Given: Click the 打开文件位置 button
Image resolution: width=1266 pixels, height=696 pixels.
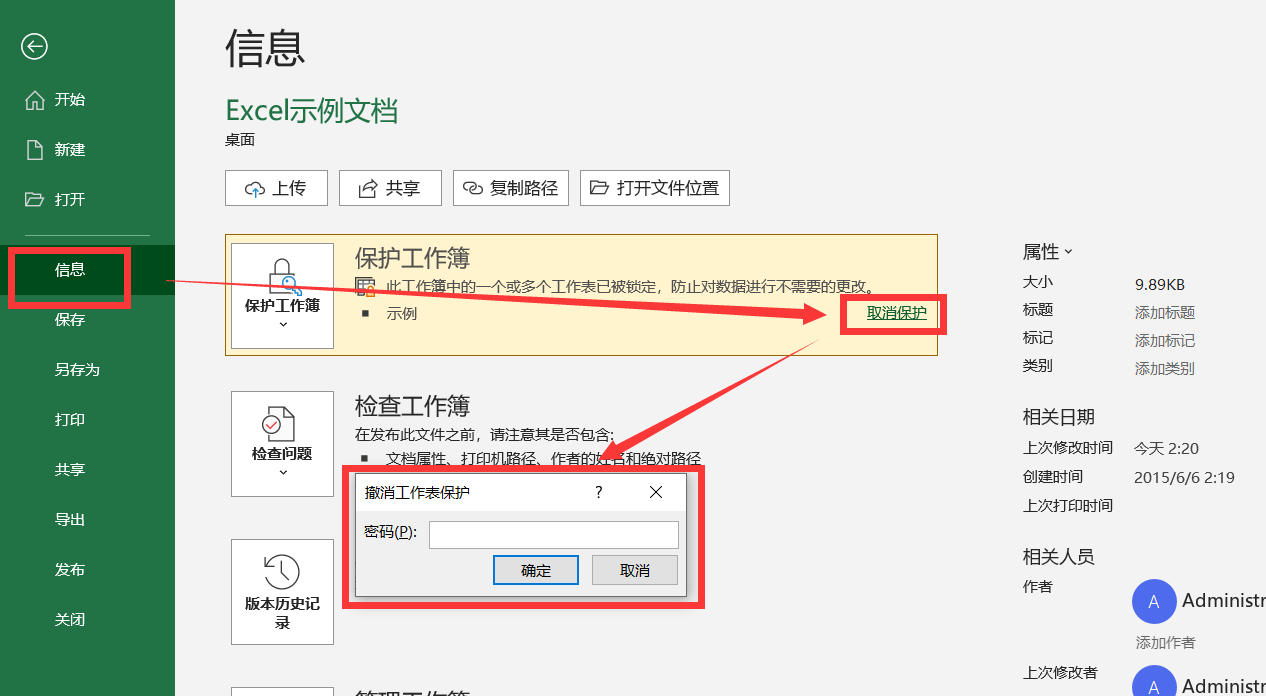Looking at the screenshot, I should coord(655,188).
